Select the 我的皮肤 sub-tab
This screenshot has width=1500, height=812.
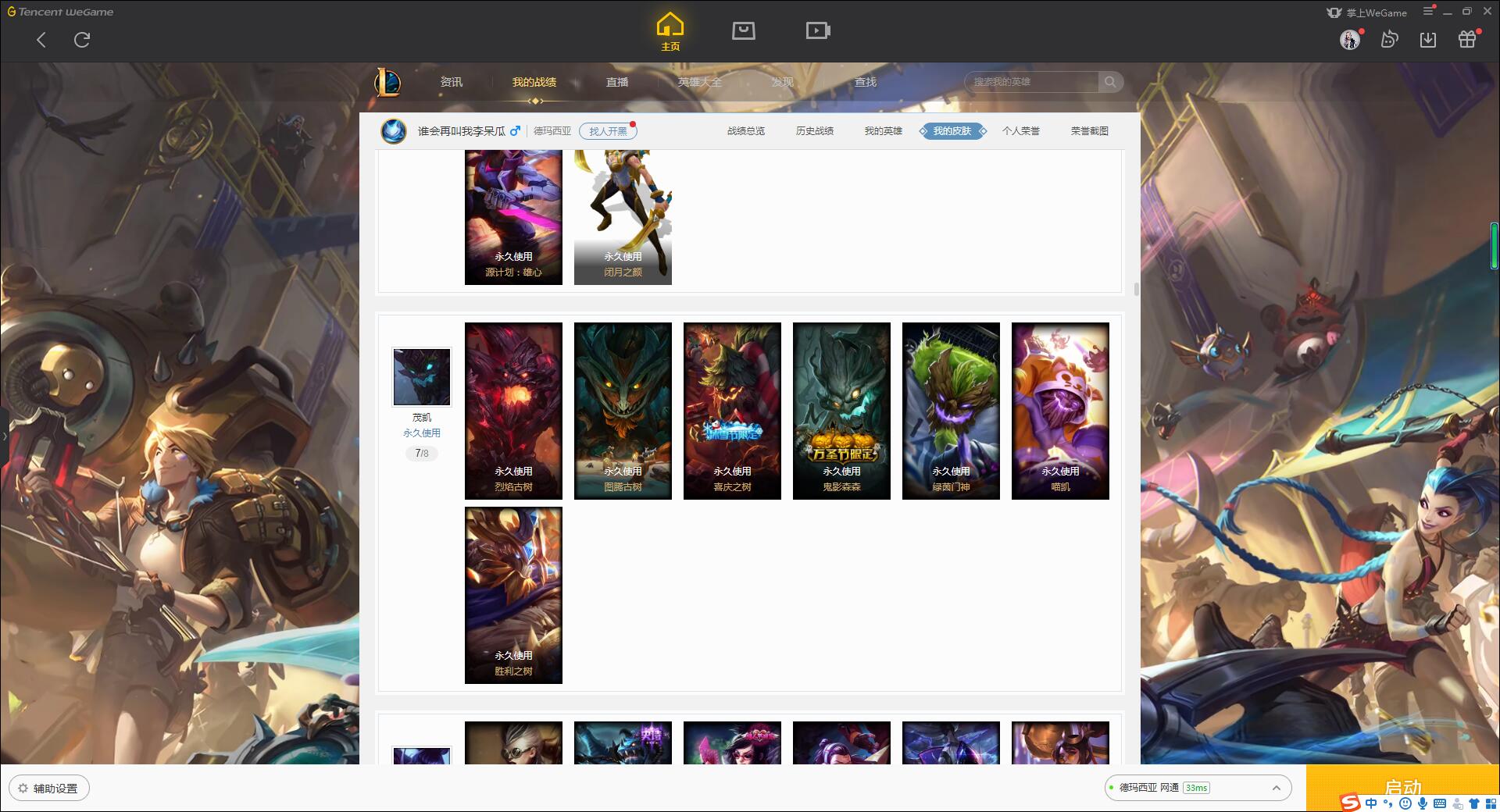pyautogui.click(x=952, y=131)
